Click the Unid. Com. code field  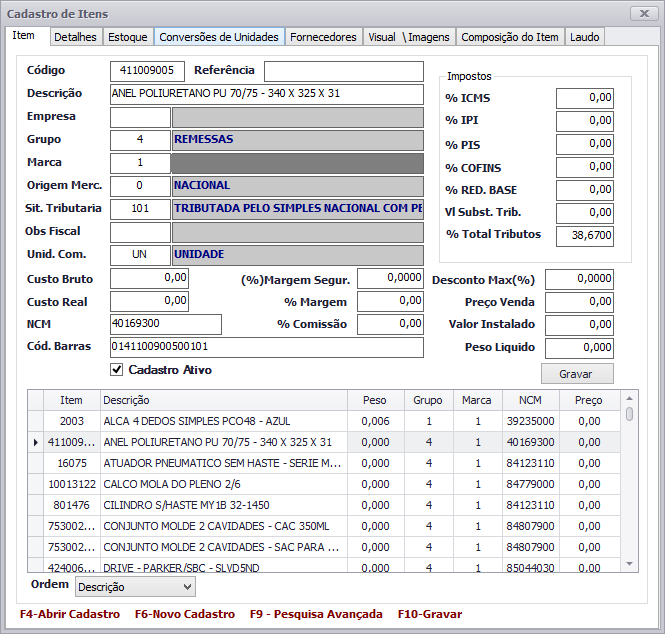[140, 255]
